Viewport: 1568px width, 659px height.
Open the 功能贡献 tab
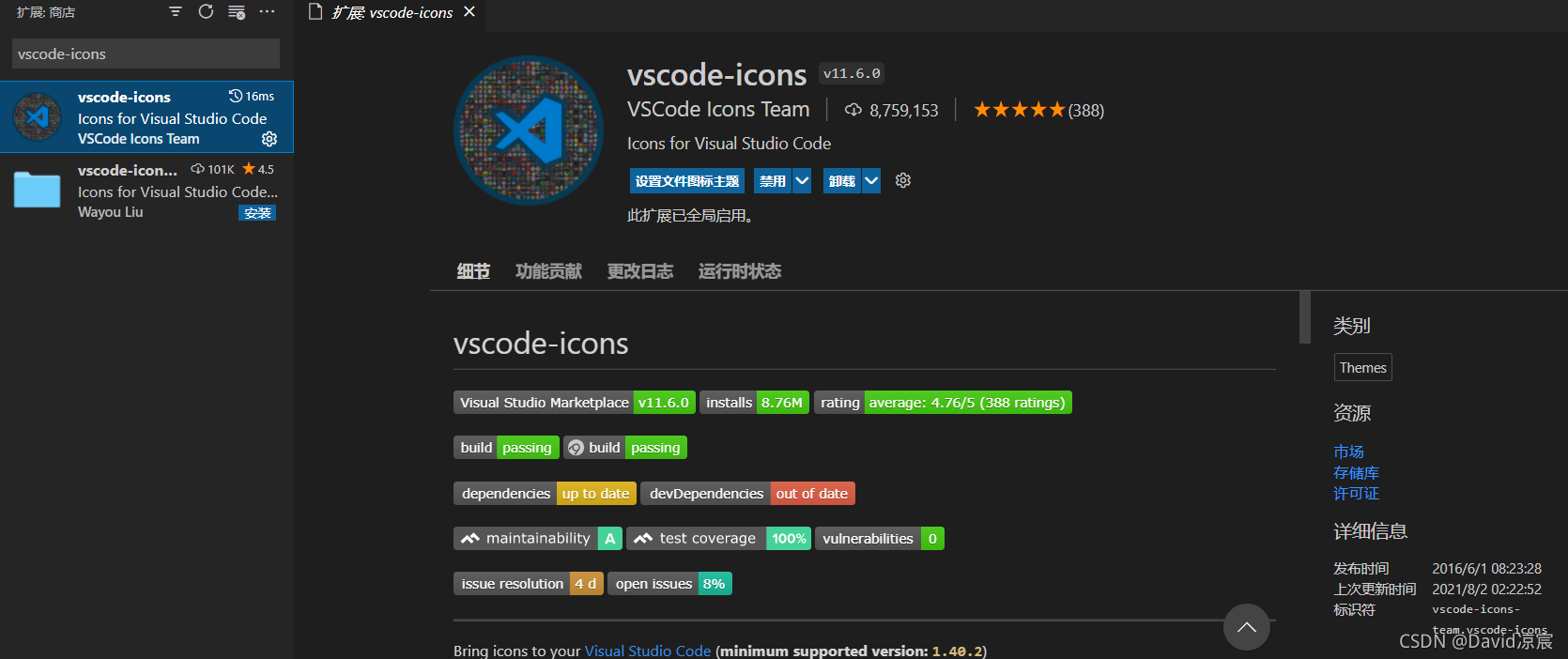click(548, 271)
